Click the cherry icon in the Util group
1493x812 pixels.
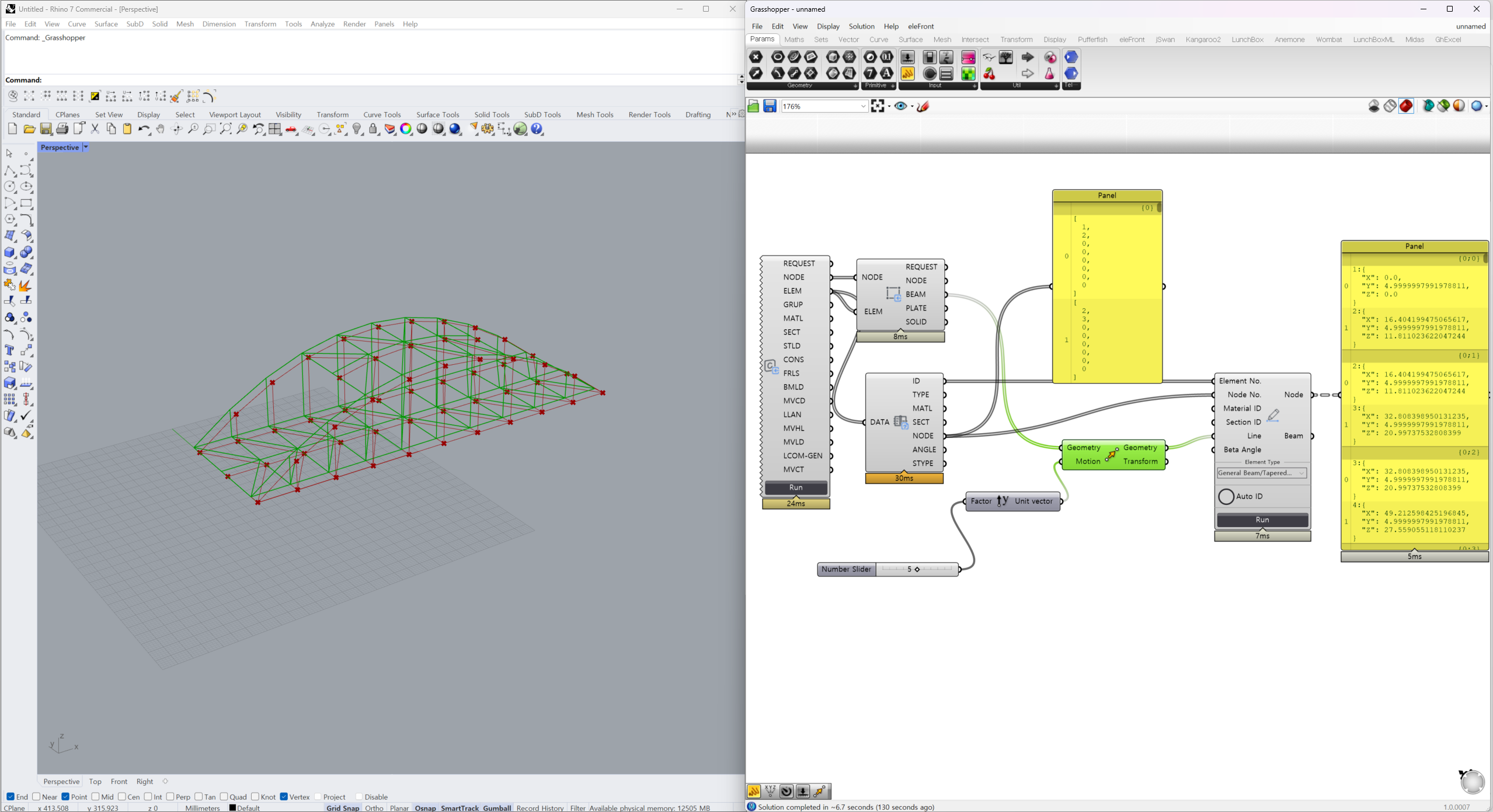(x=989, y=74)
